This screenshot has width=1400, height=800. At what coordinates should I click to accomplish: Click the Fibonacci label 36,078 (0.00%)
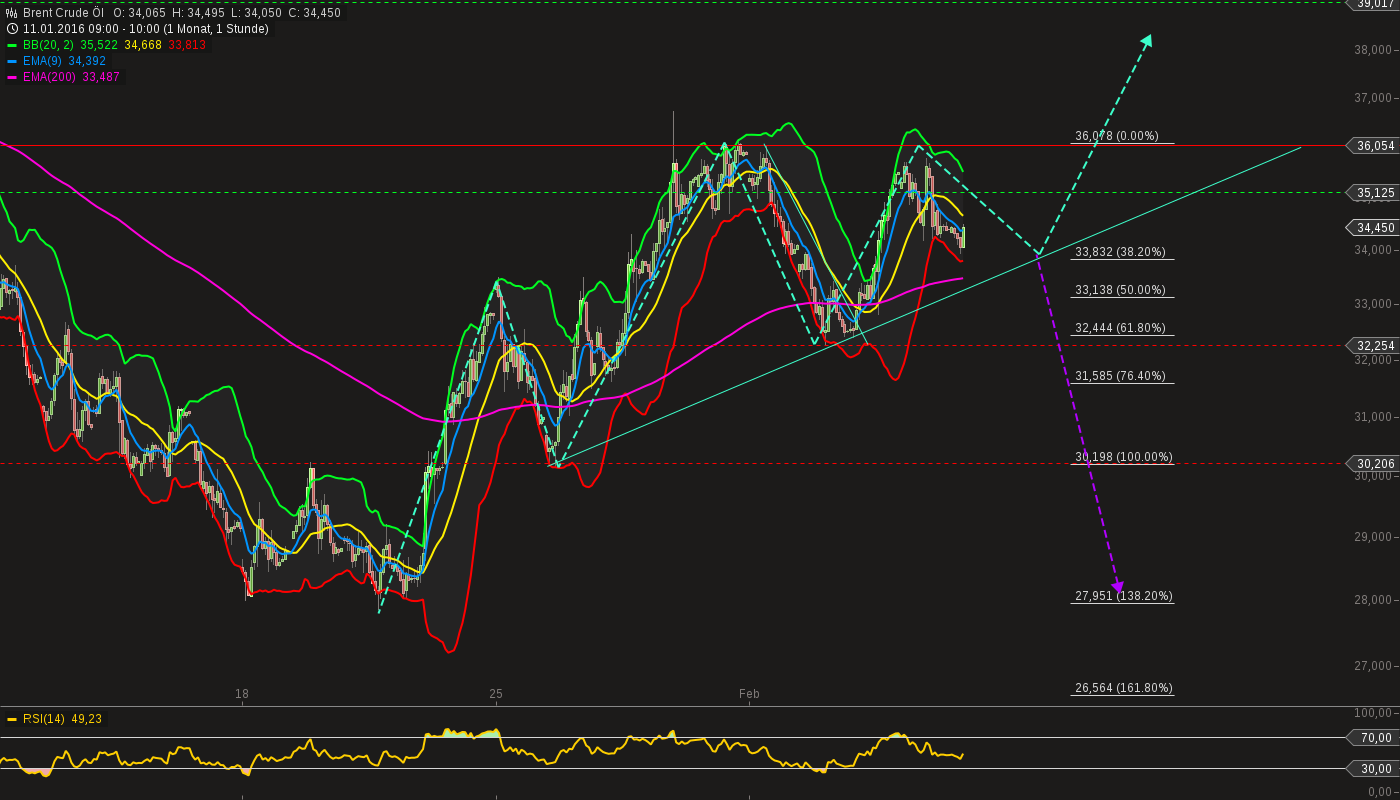[1116, 136]
